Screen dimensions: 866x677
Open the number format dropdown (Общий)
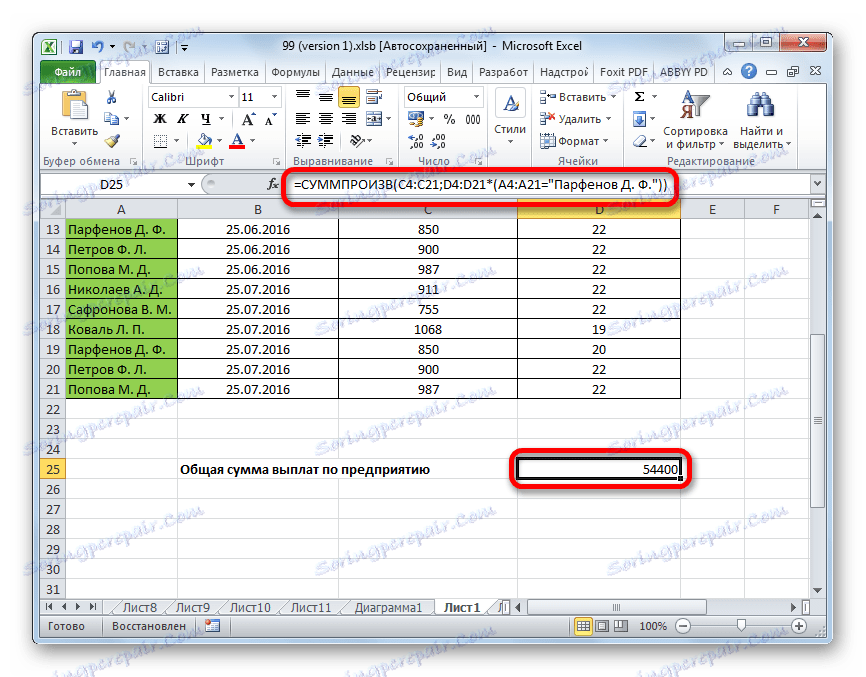coord(475,97)
